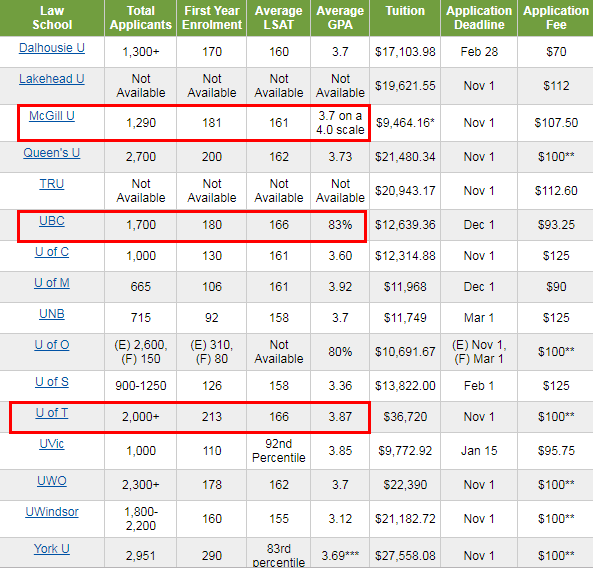Image resolution: width=593 pixels, height=568 pixels.
Task: Visit the U of M link
Action: (x=52, y=283)
